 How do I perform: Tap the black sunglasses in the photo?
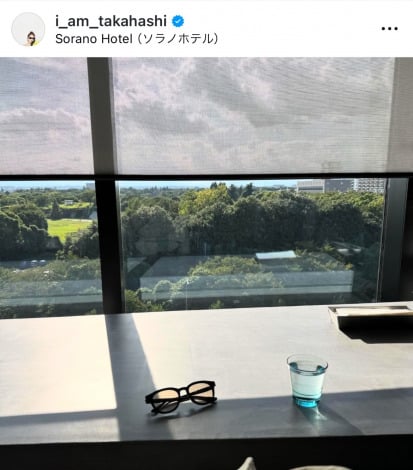181,396
